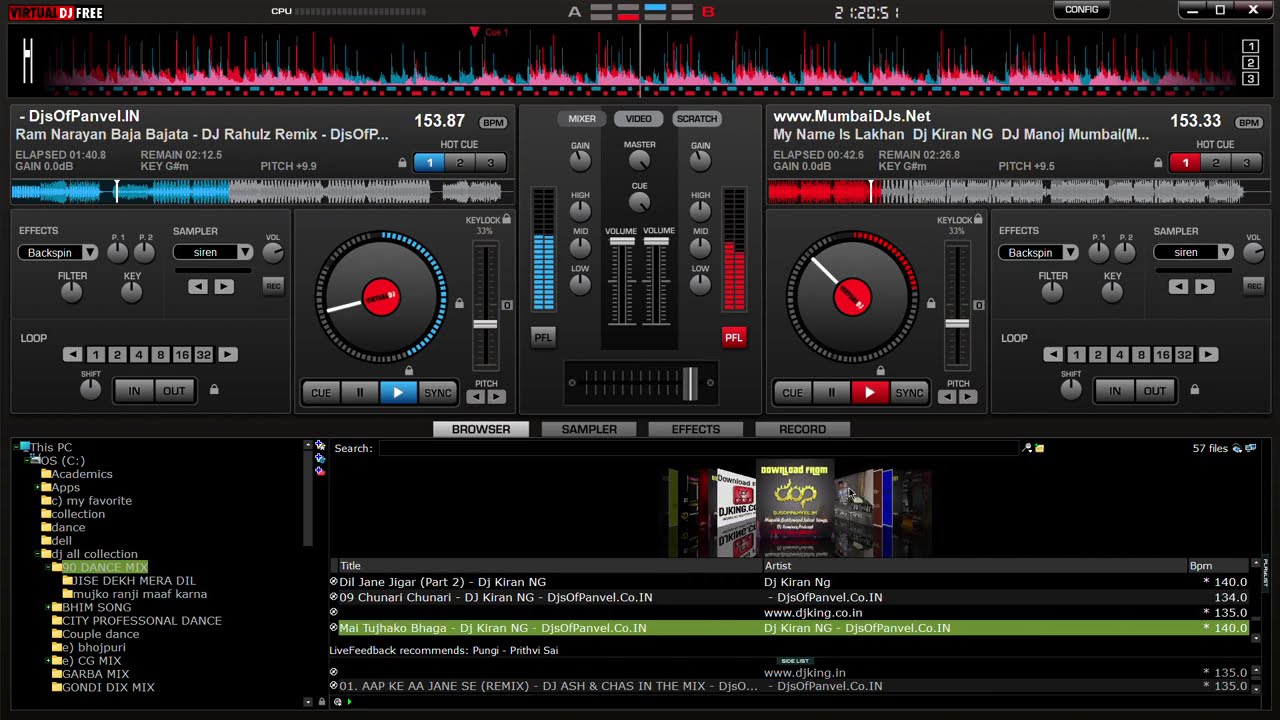This screenshot has height=720, width=1280.
Task: Set left deck loop length to 8
Action: [x=160, y=355]
